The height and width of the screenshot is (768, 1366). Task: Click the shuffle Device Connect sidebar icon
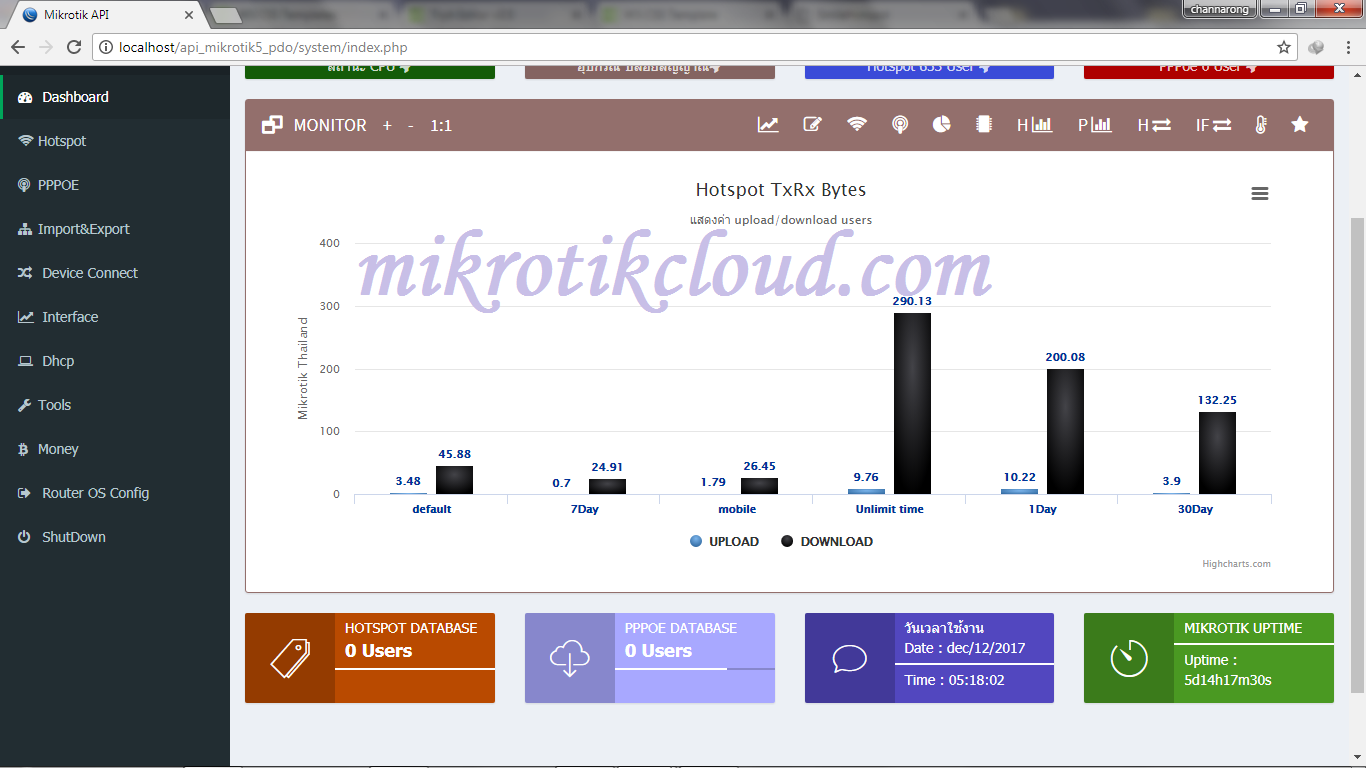tap(26, 273)
